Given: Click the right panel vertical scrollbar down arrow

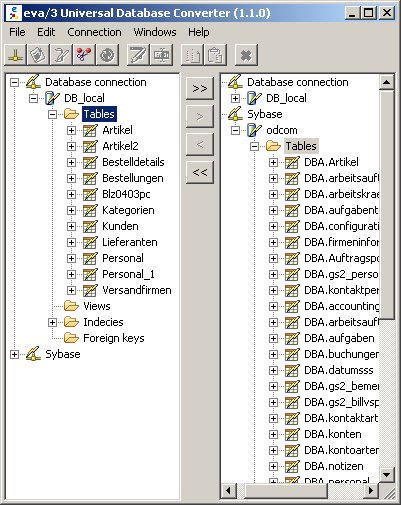Looking at the screenshot, I should click(x=387, y=474).
